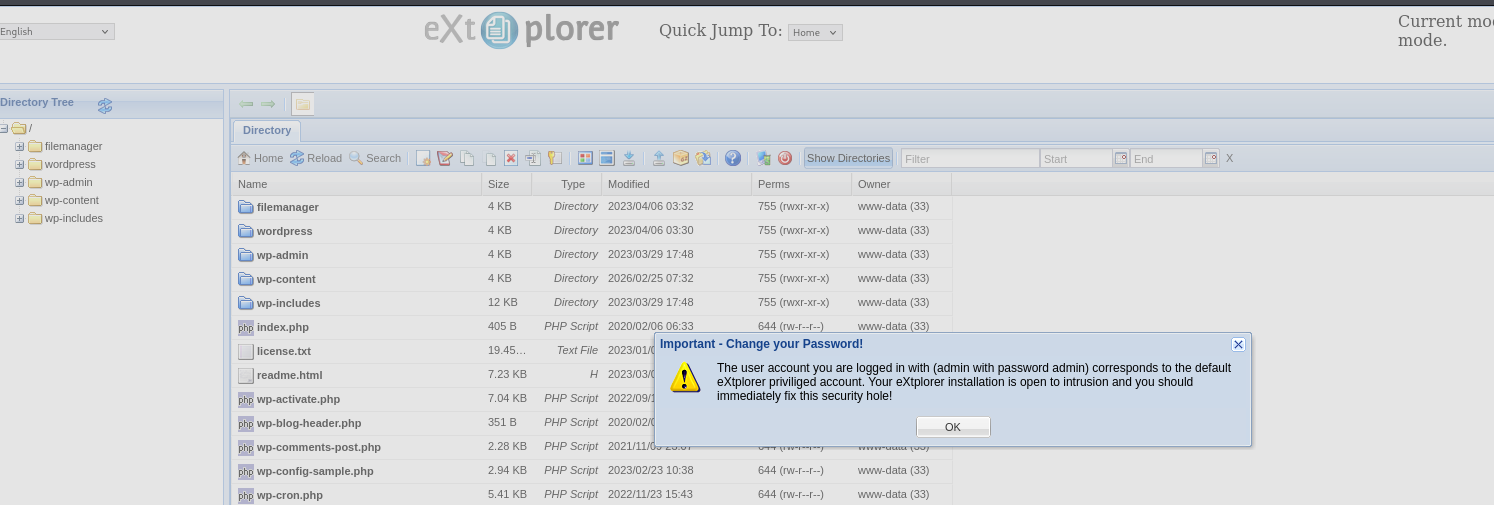Expand the wordpress tree node
This screenshot has width=1494, height=505.
(19, 164)
